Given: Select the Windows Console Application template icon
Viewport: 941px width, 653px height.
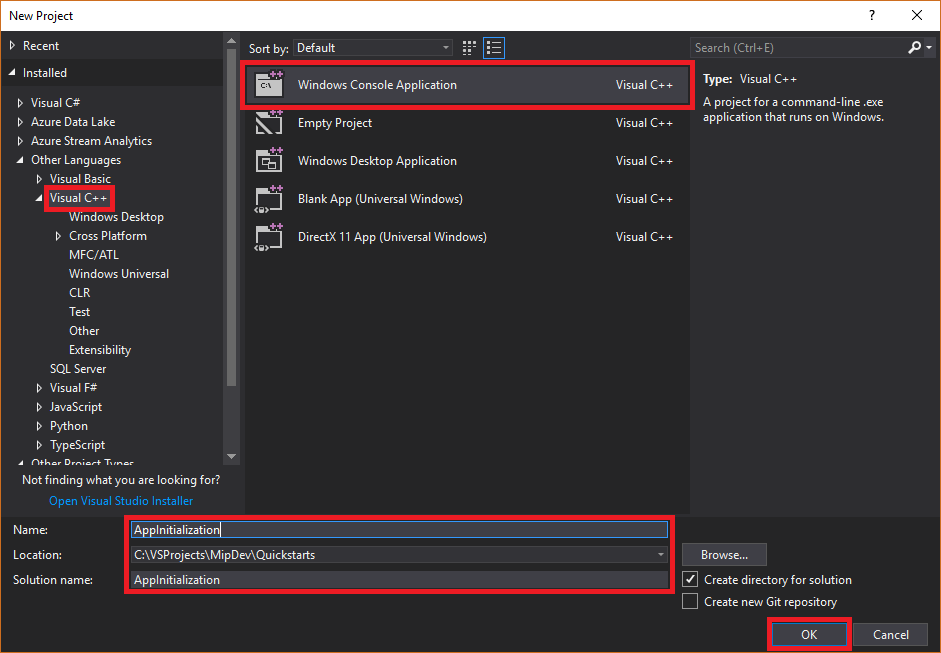Looking at the screenshot, I should tap(269, 84).
